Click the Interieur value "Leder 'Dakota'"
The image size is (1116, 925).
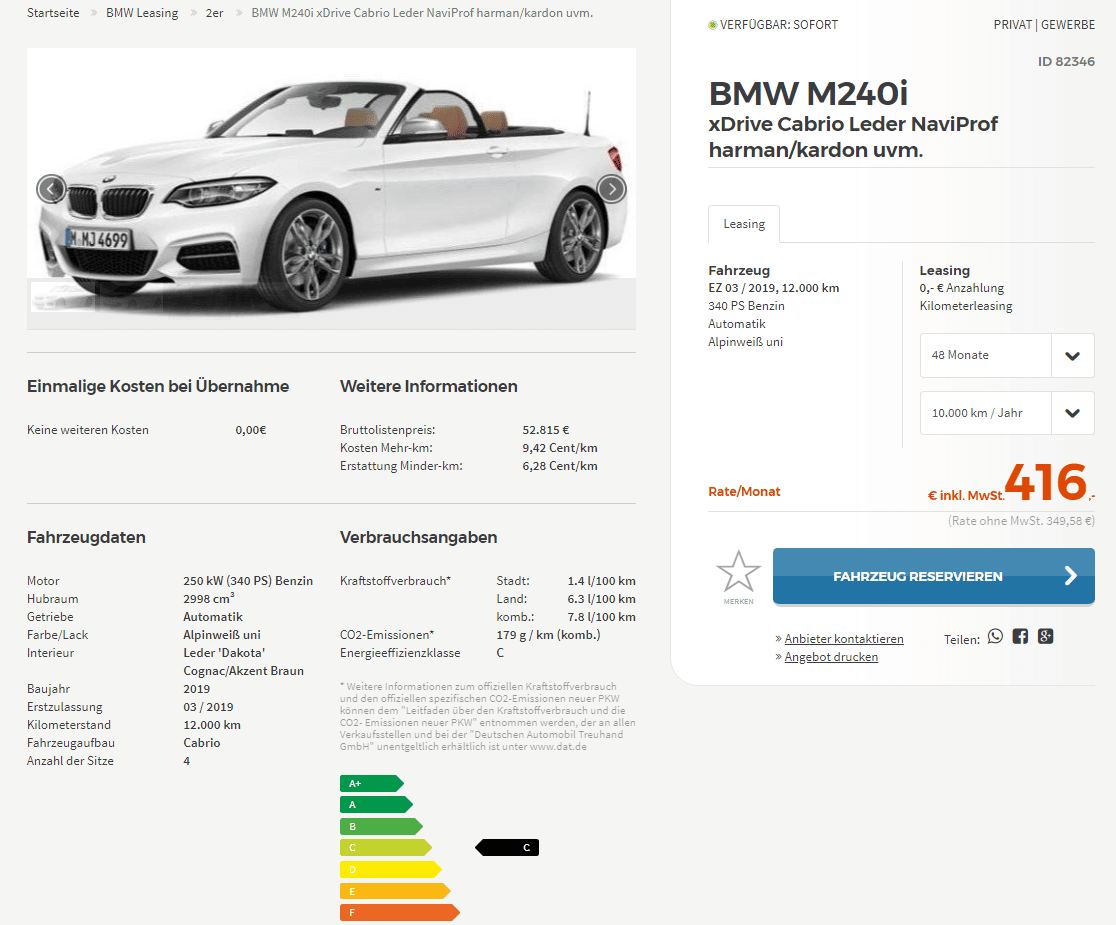pos(224,652)
